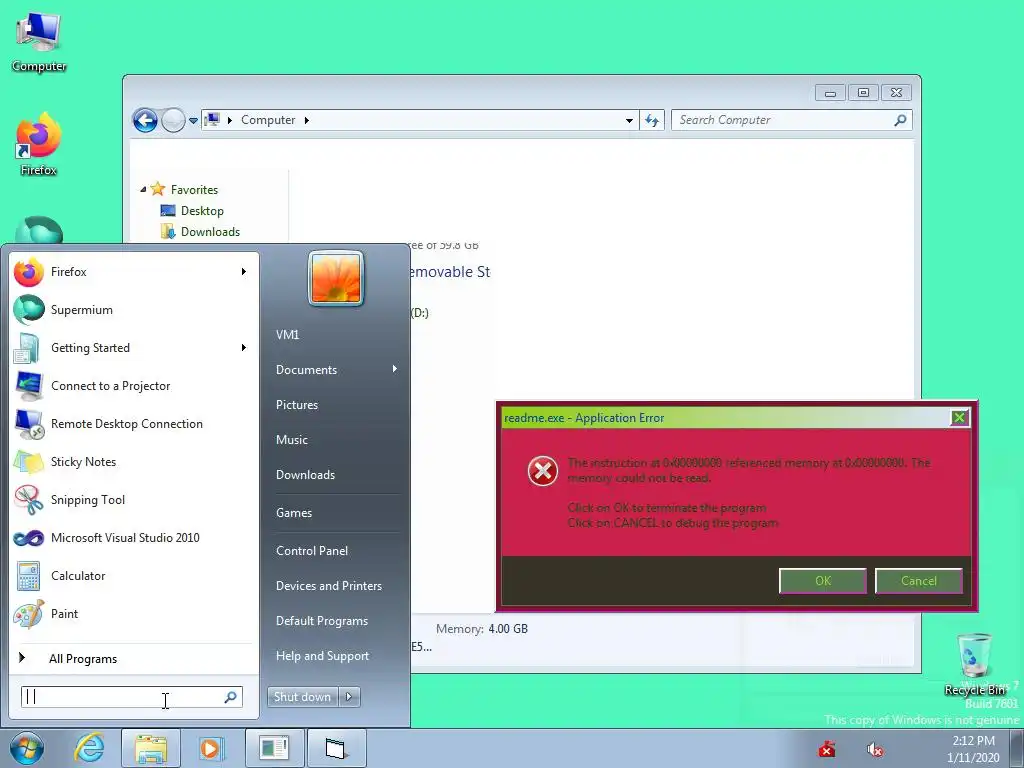Open recent pages dropdown in Explorer
The height and width of the screenshot is (768, 1024).
pyautogui.click(x=193, y=121)
